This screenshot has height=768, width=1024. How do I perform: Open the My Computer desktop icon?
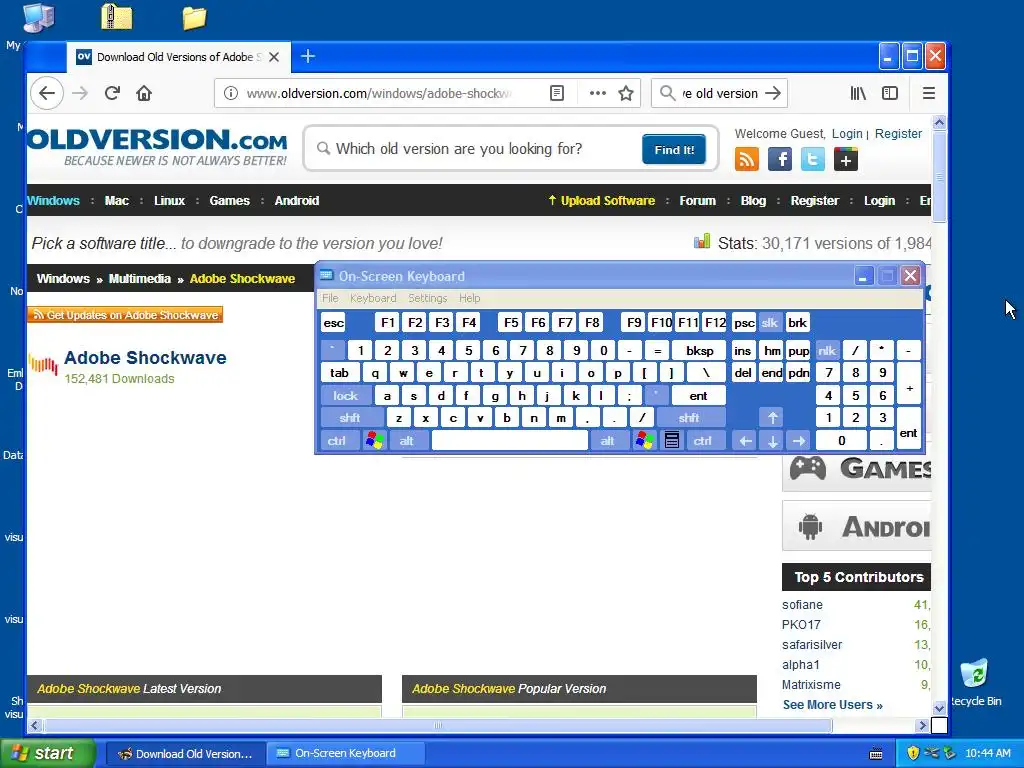(38, 18)
